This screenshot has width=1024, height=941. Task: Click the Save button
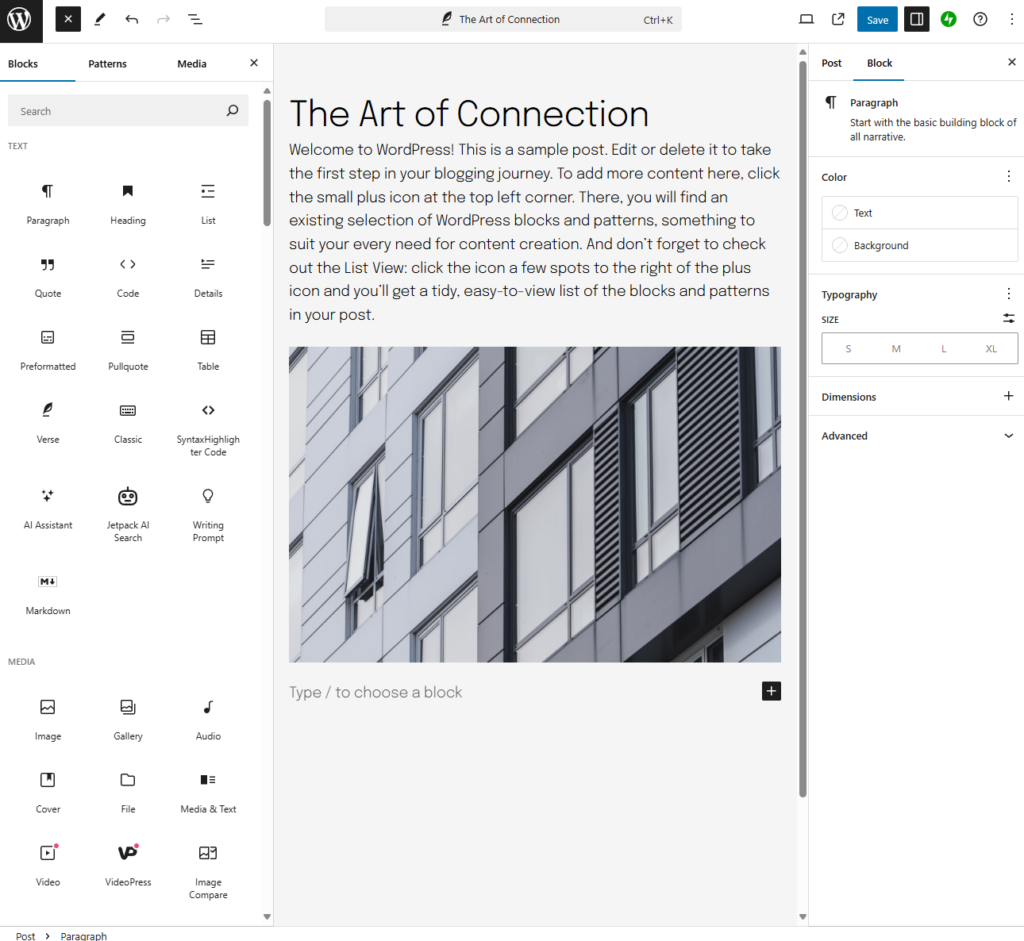pos(877,19)
